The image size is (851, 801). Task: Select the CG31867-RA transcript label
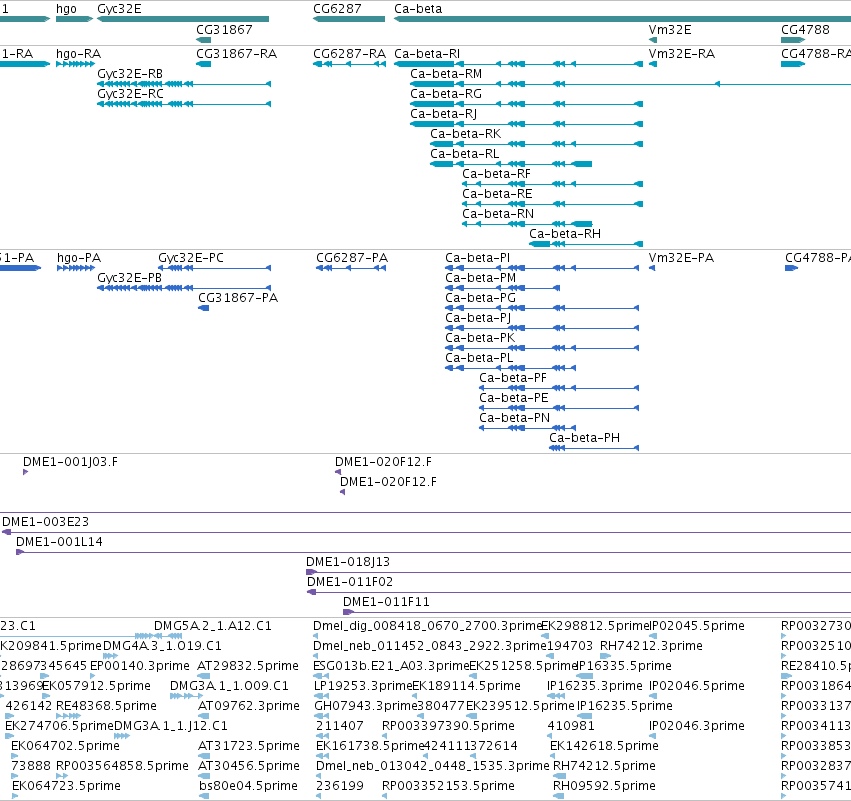237,54
